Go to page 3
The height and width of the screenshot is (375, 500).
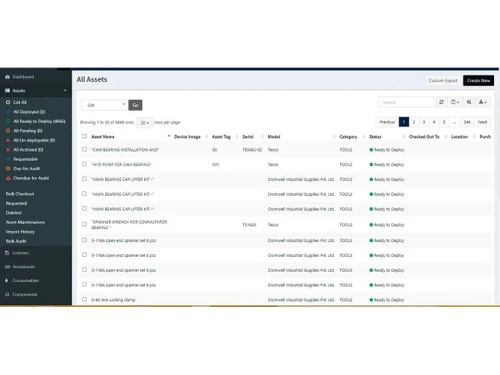[424, 122]
